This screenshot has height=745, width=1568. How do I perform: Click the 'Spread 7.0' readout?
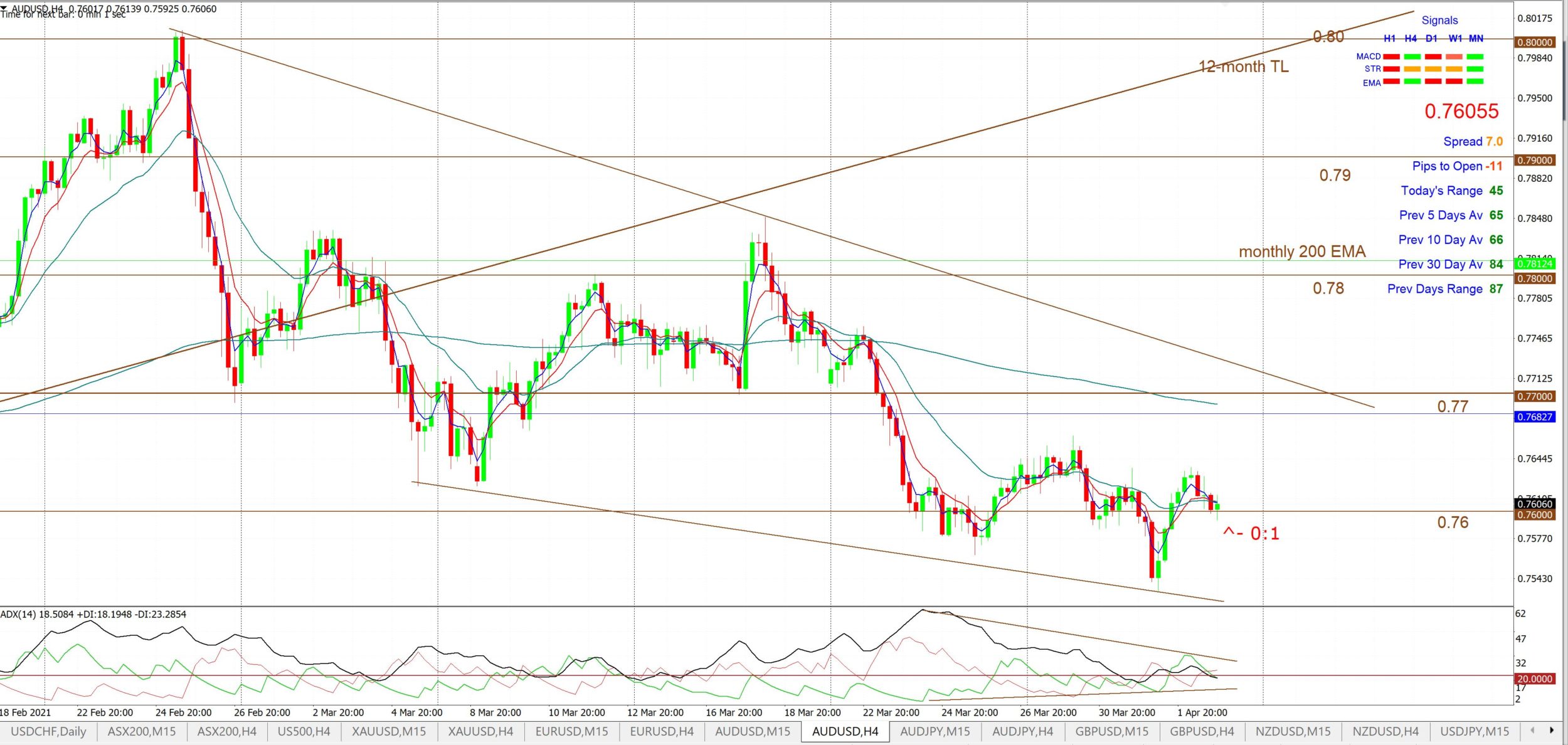coord(1473,142)
